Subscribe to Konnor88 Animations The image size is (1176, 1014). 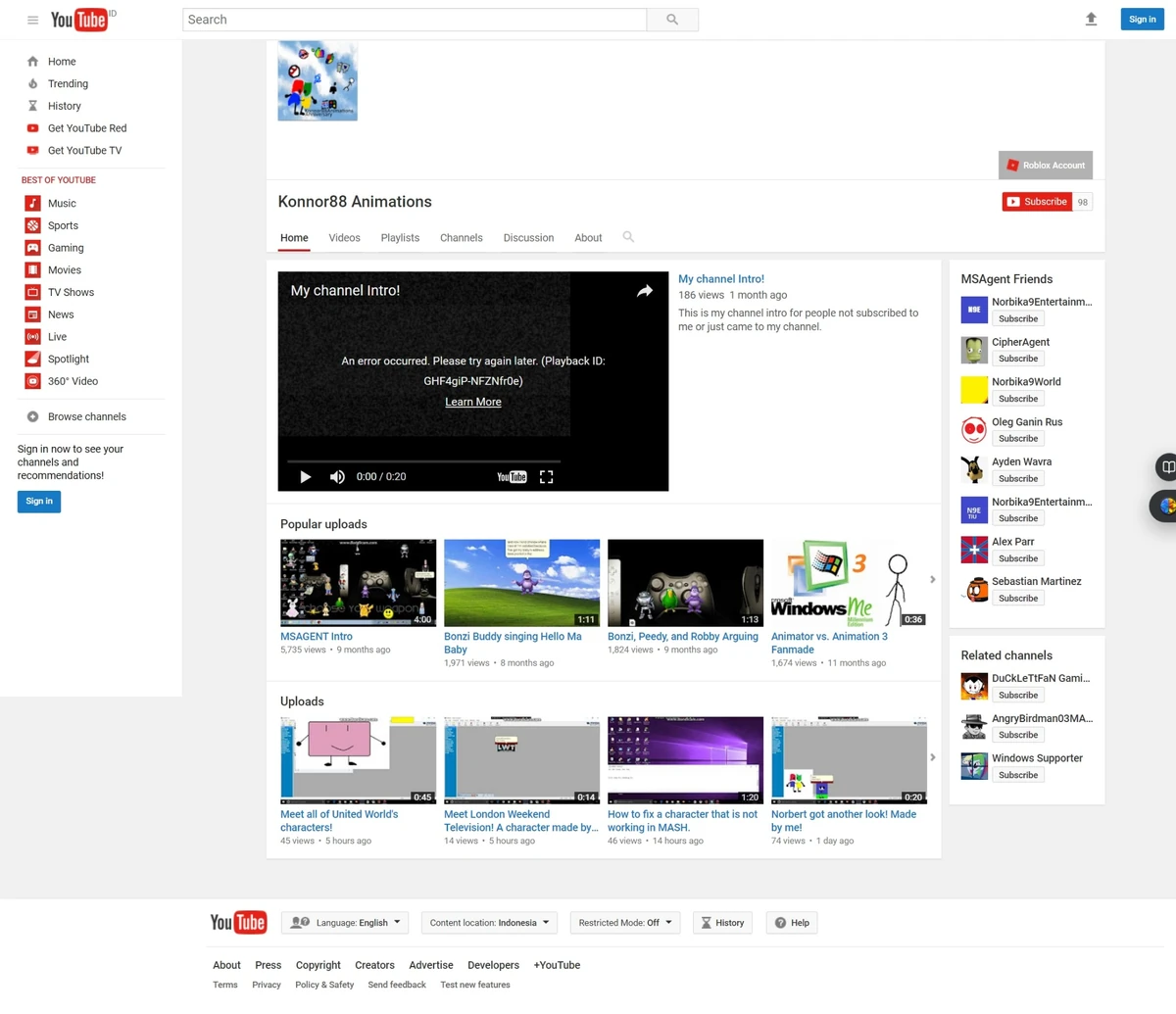(x=1037, y=201)
